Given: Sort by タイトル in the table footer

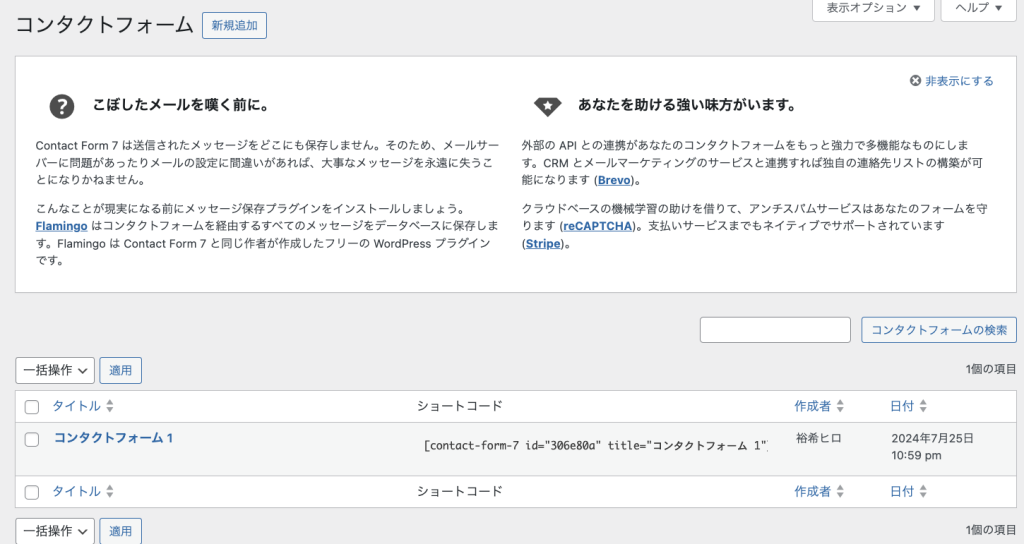Looking at the screenshot, I should pos(76,492).
